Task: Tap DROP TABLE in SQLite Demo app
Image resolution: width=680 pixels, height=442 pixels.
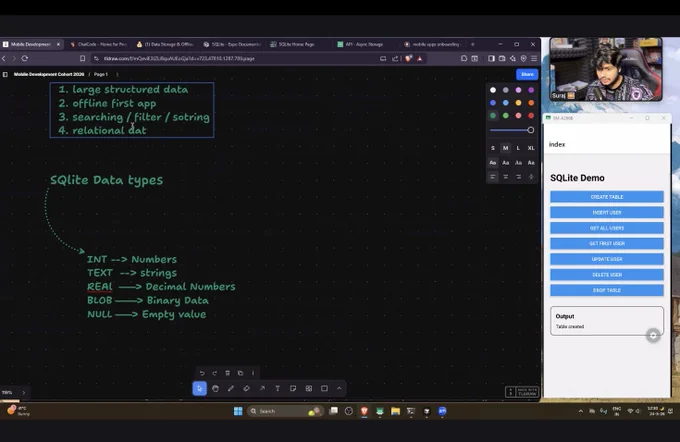Action: click(607, 290)
